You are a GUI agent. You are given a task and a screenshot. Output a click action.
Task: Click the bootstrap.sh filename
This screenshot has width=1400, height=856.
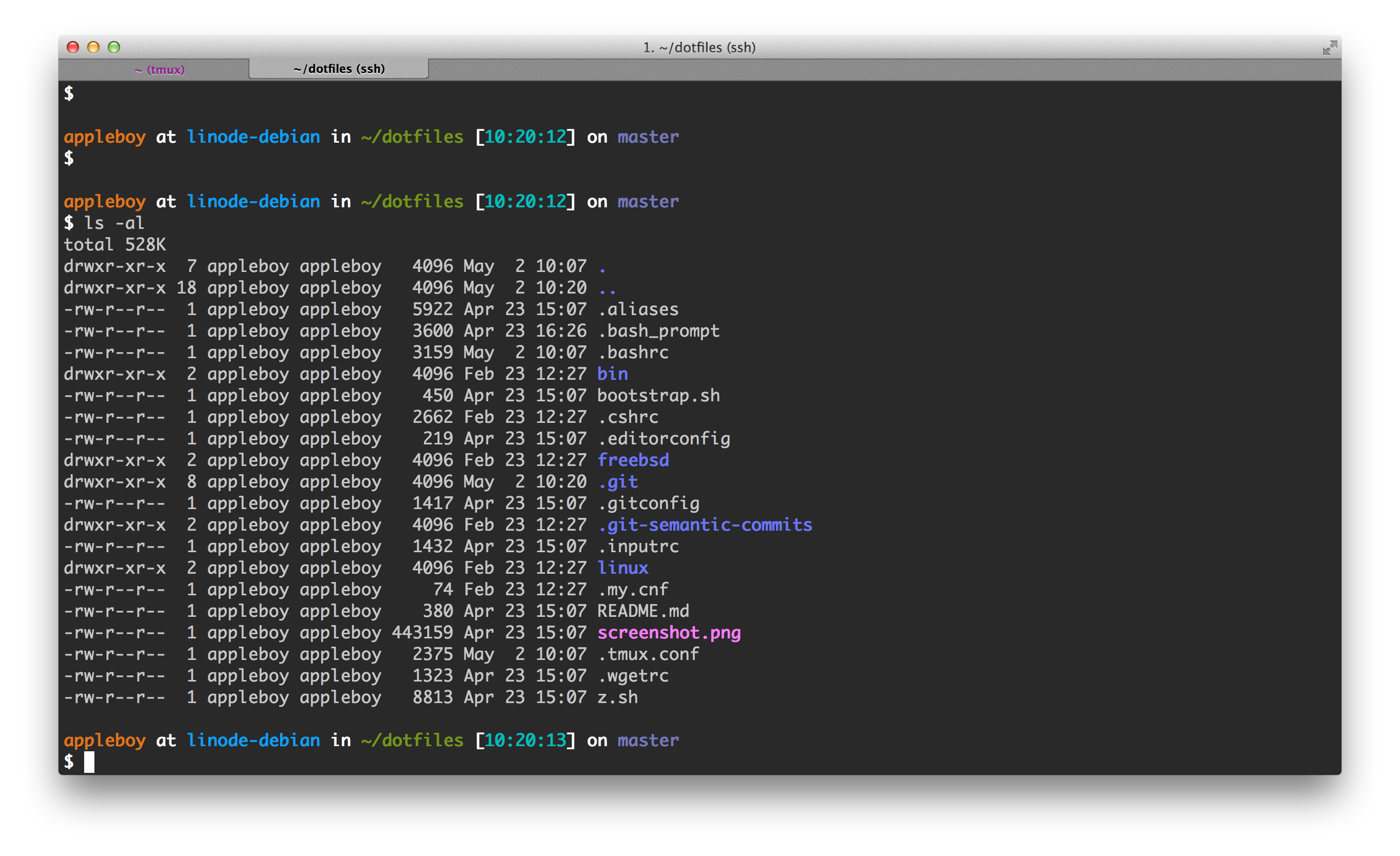(658, 395)
